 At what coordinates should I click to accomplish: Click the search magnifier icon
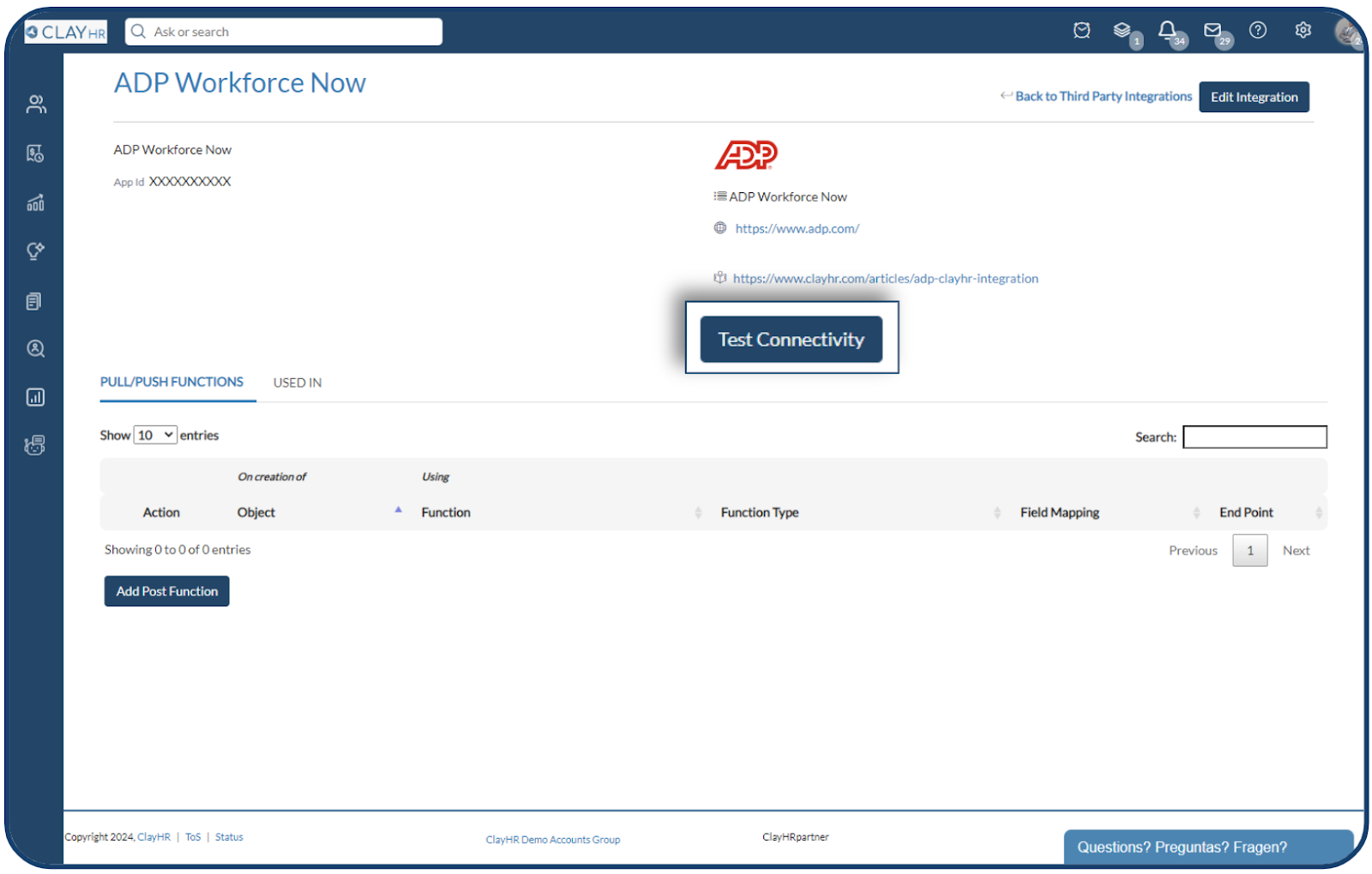coord(138,32)
